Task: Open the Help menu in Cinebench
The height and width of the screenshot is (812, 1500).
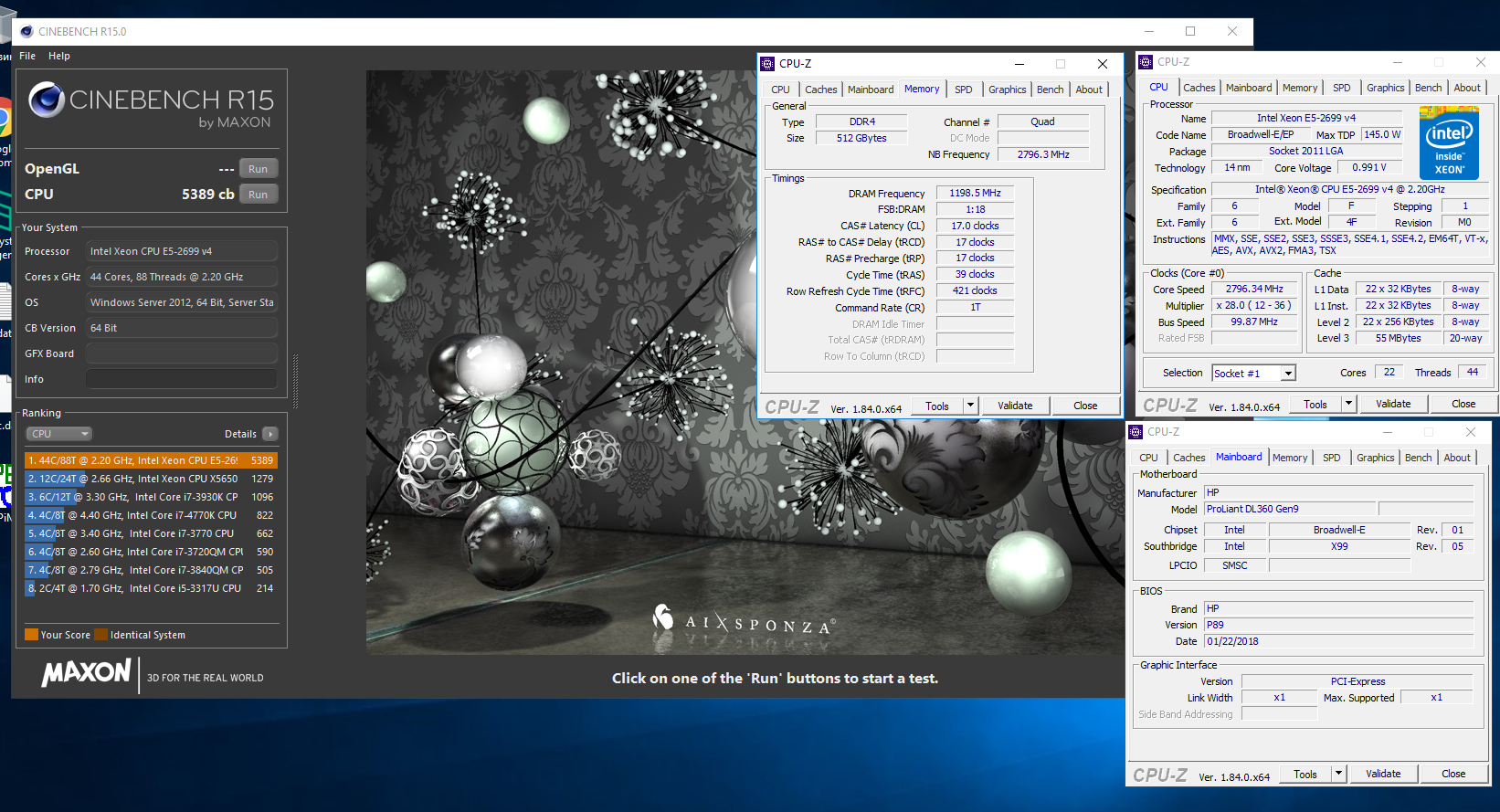Action: pos(59,56)
